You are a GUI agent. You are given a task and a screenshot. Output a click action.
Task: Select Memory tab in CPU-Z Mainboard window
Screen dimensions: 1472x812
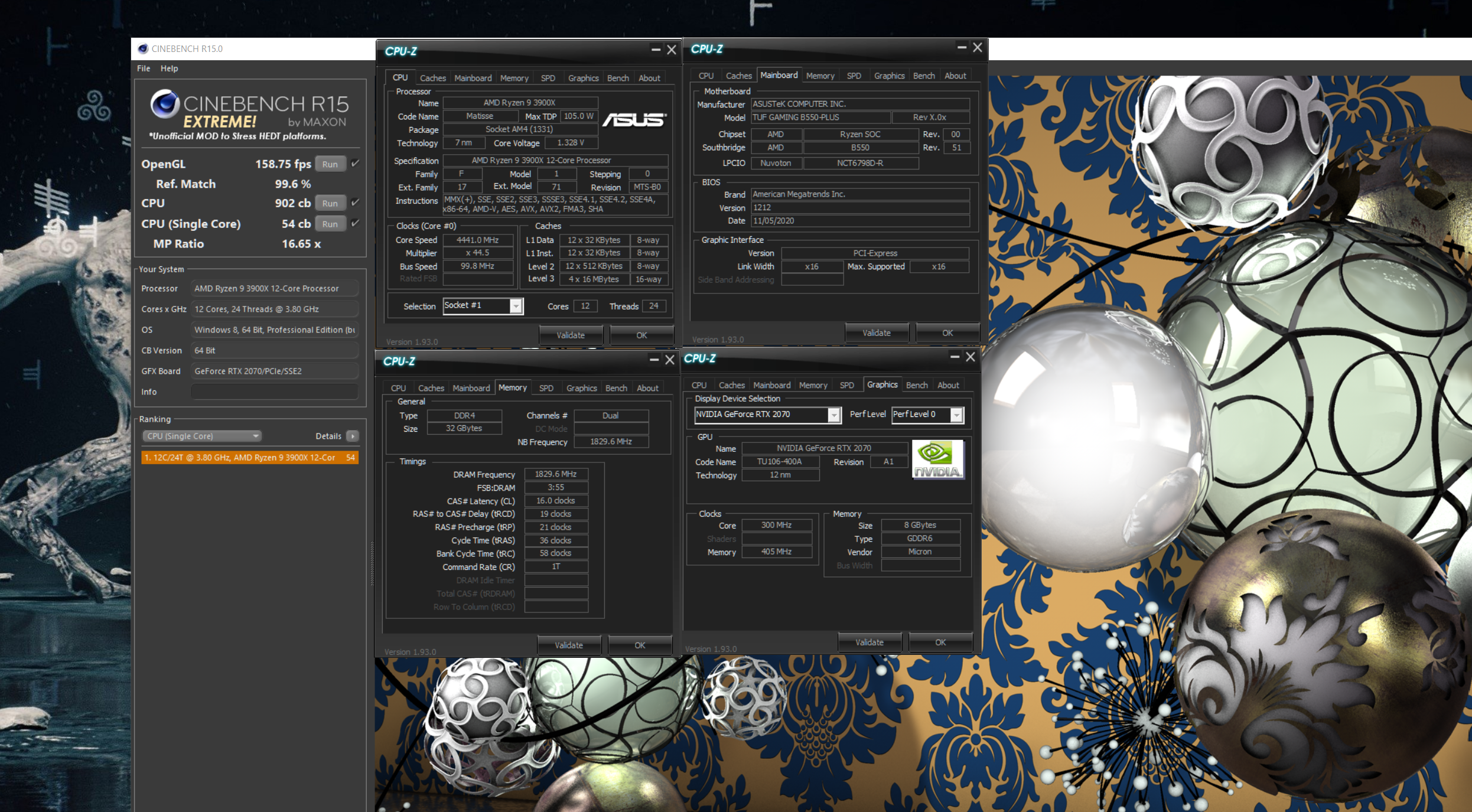point(820,76)
